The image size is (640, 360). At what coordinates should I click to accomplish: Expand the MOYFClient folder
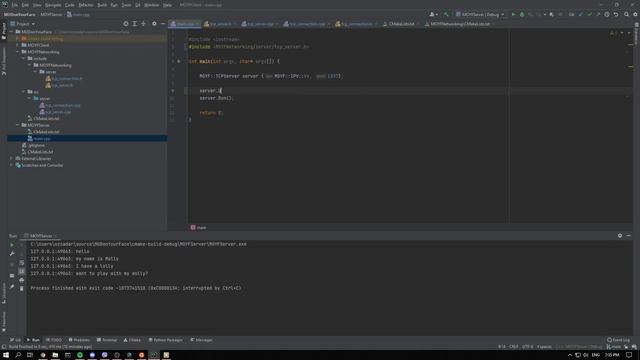pyautogui.click(x=18, y=45)
